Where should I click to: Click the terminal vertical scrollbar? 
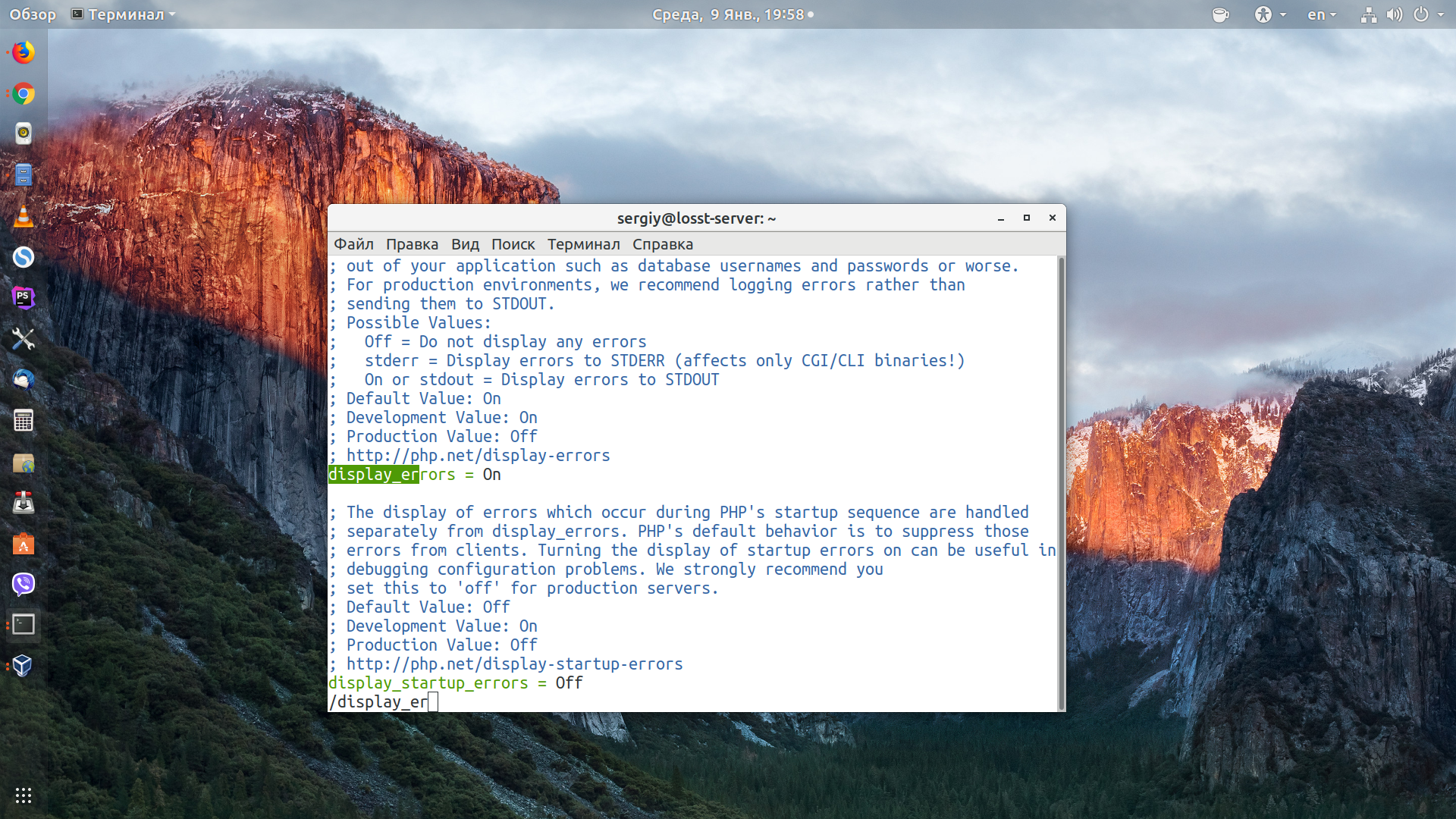click(x=1061, y=483)
